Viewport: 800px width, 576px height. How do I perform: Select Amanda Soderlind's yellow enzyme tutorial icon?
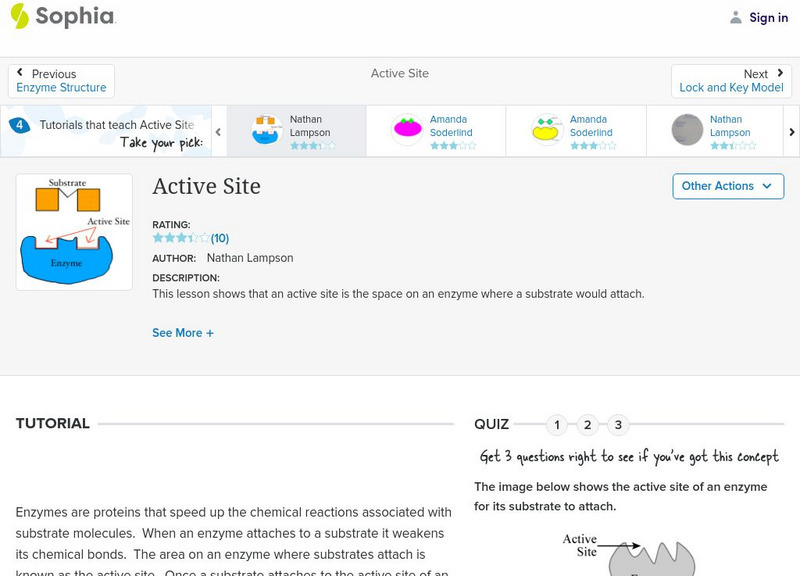click(547, 131)
